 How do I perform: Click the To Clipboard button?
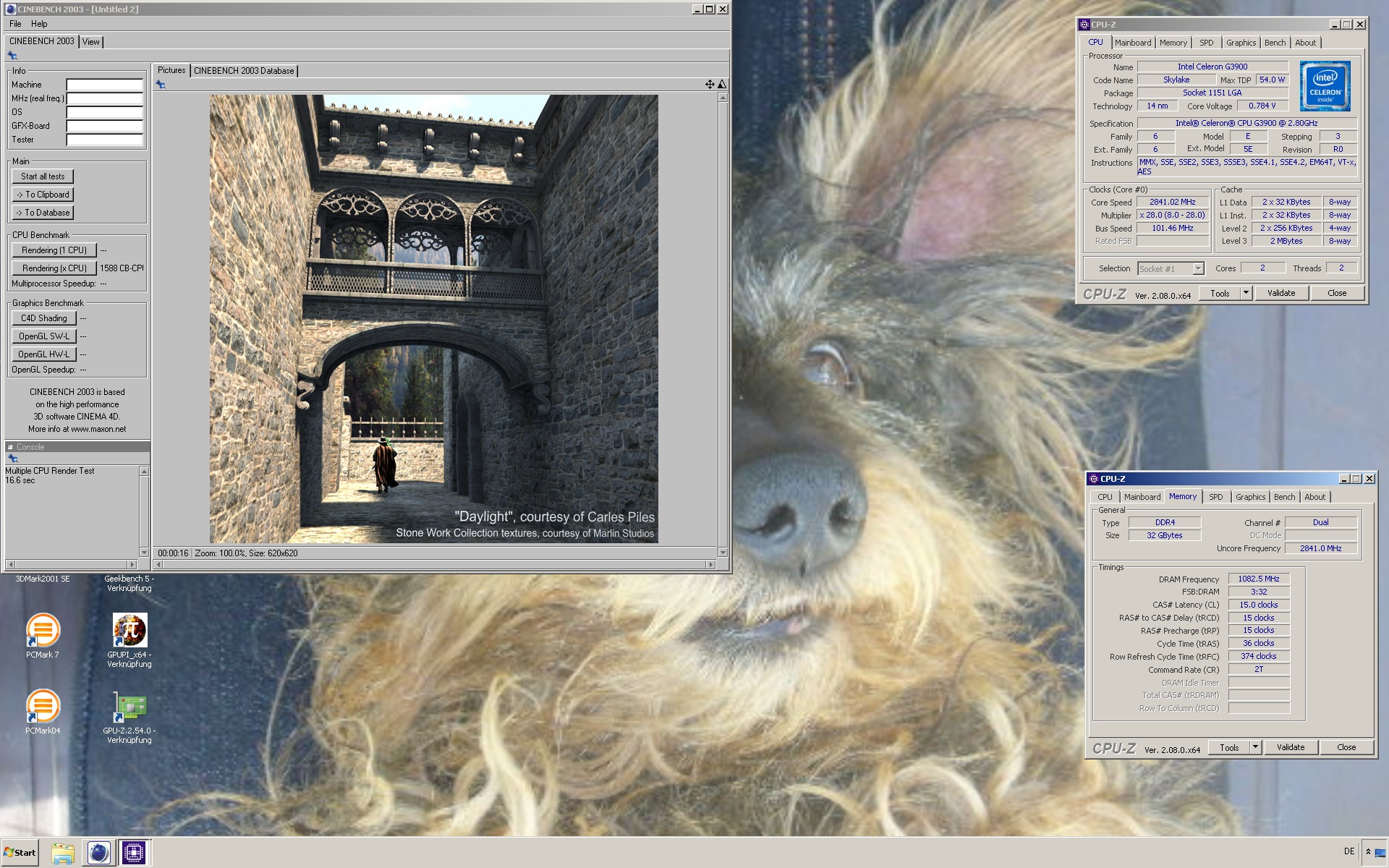(x=43, y=195)
